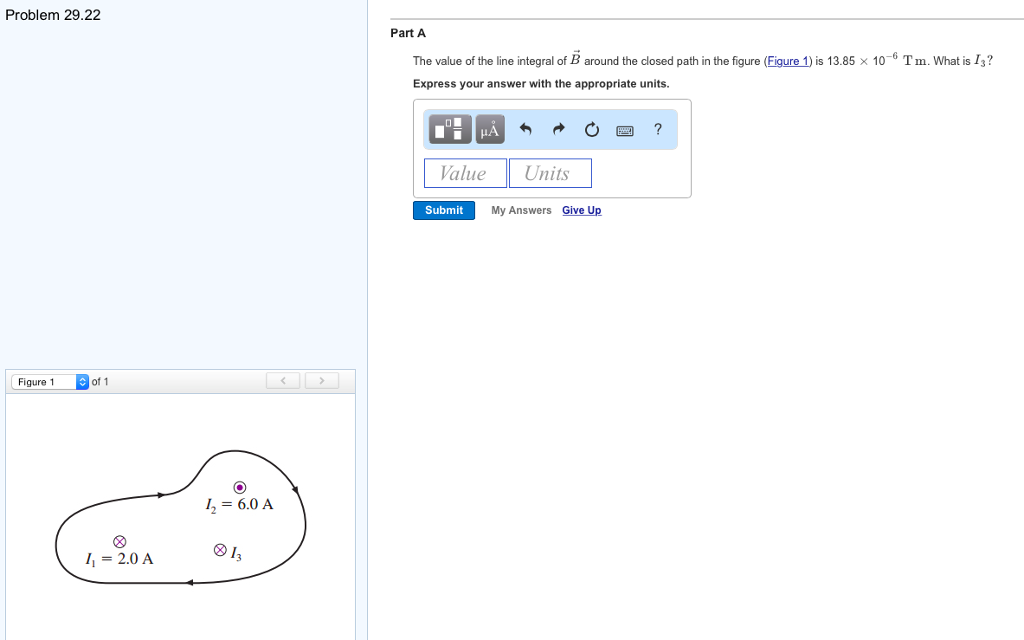Go to the previous figure arrow
The height and width of the screenshot is (640, 1024).
pyautogui.click(x=283, y=381)
